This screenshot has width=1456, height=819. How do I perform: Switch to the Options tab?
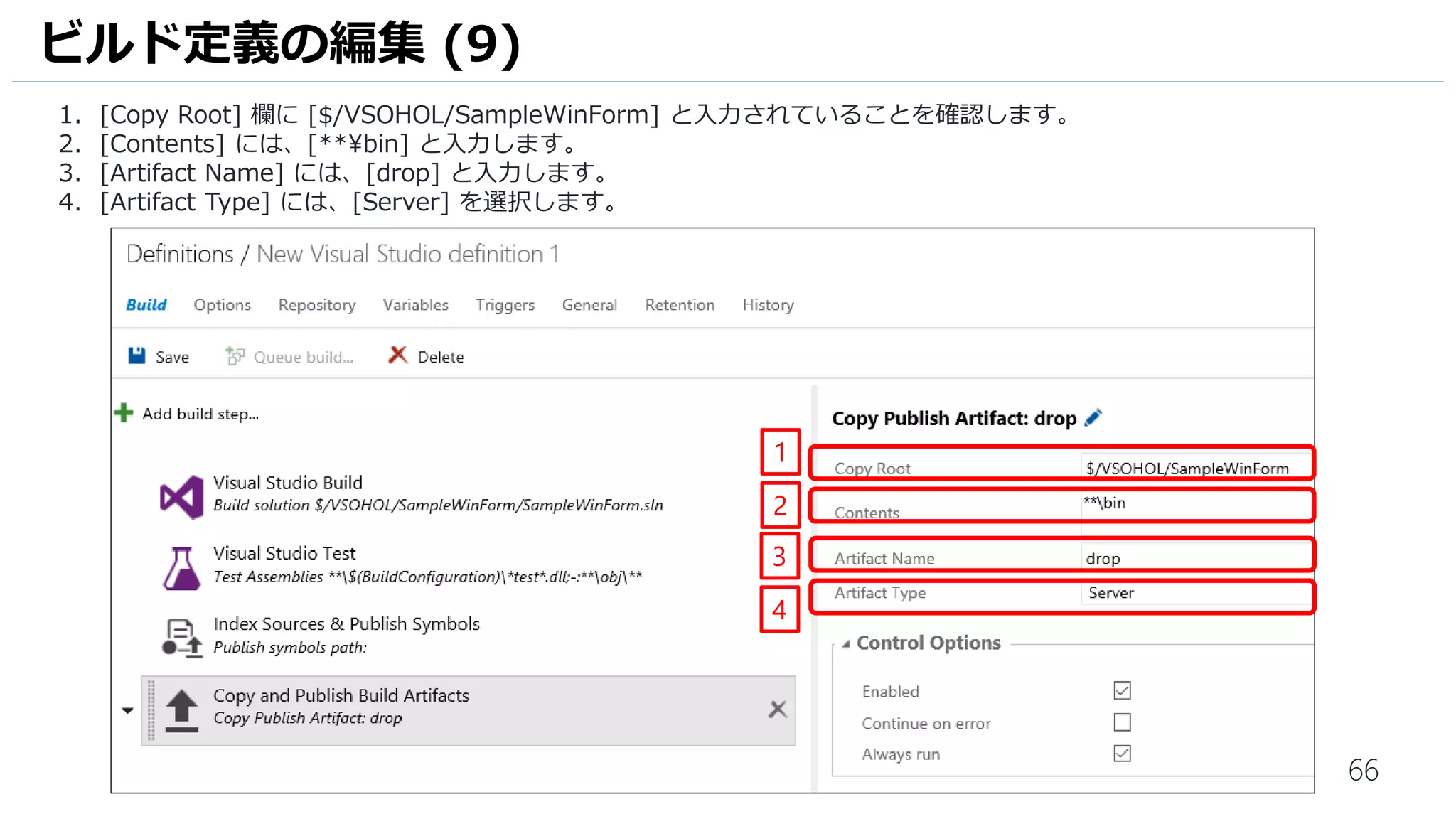coord(223,304)
